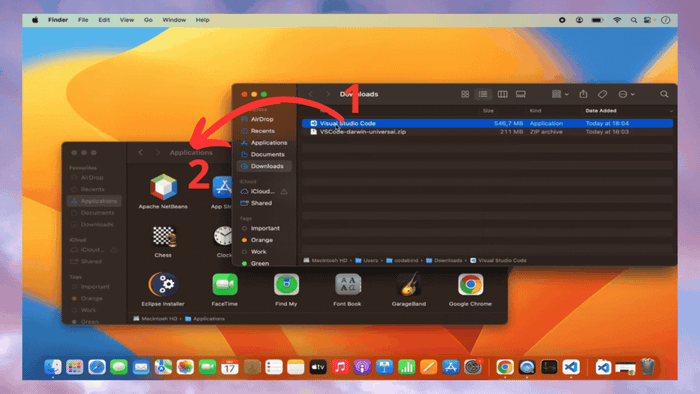
Task: Go back in the Applications window
Action: click(x=141, y=153)
